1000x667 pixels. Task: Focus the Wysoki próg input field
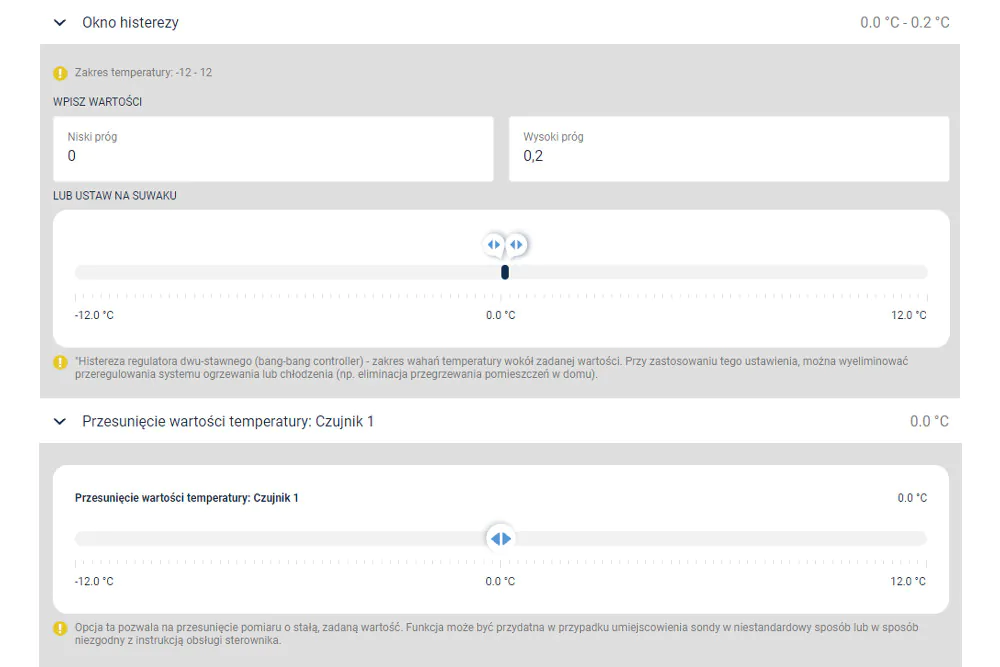click(x=729, y=149)
